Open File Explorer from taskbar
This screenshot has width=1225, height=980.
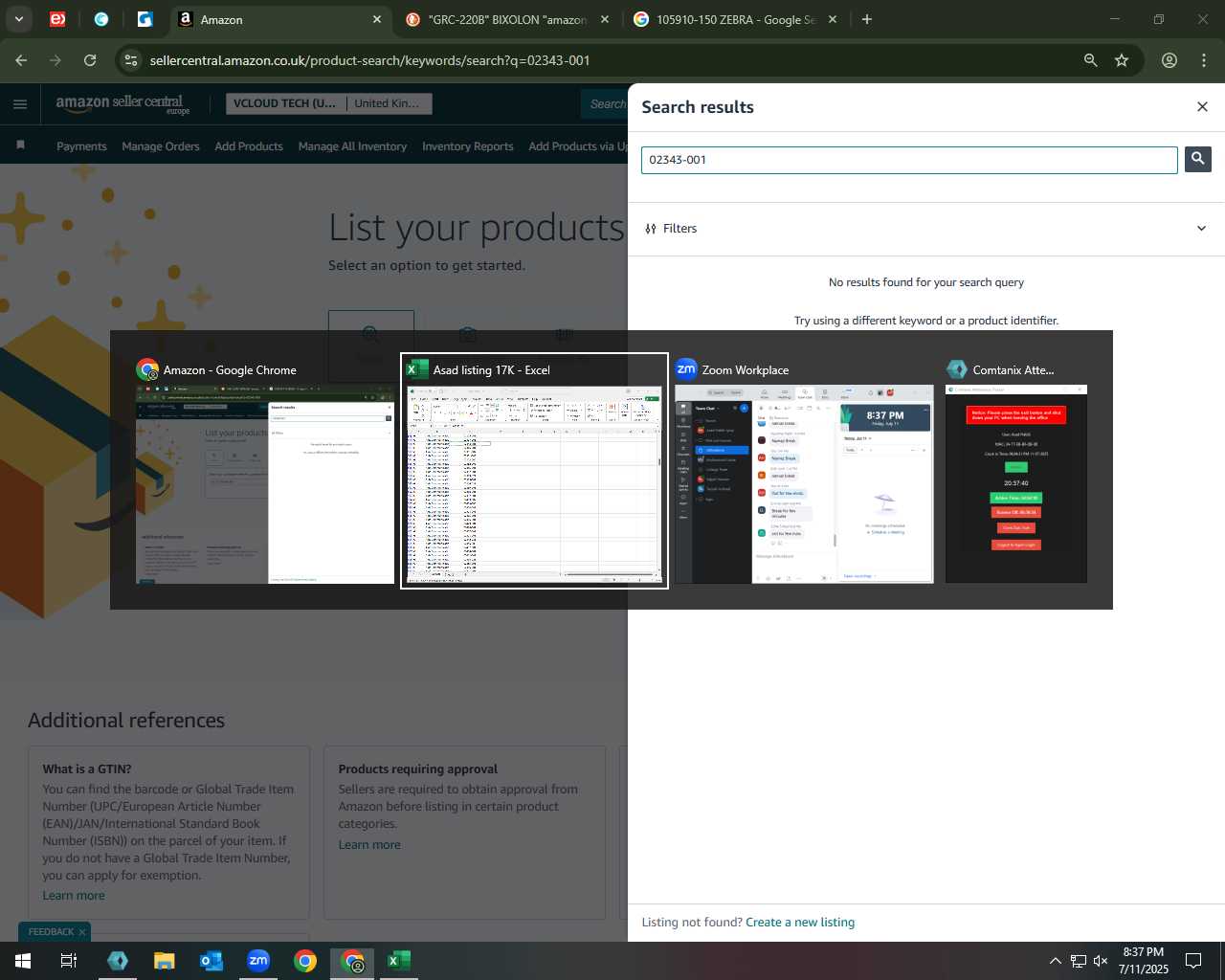click(165, 961)
